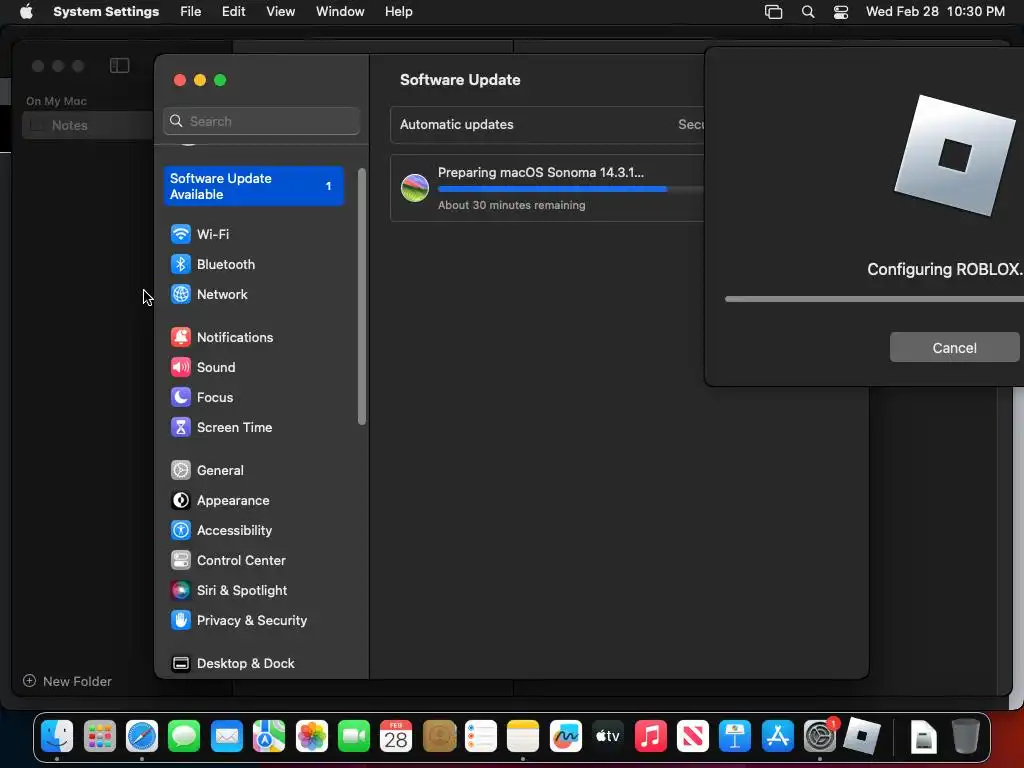
Task: Launch Maps from the Dock
Action: [x=269, y=737]
